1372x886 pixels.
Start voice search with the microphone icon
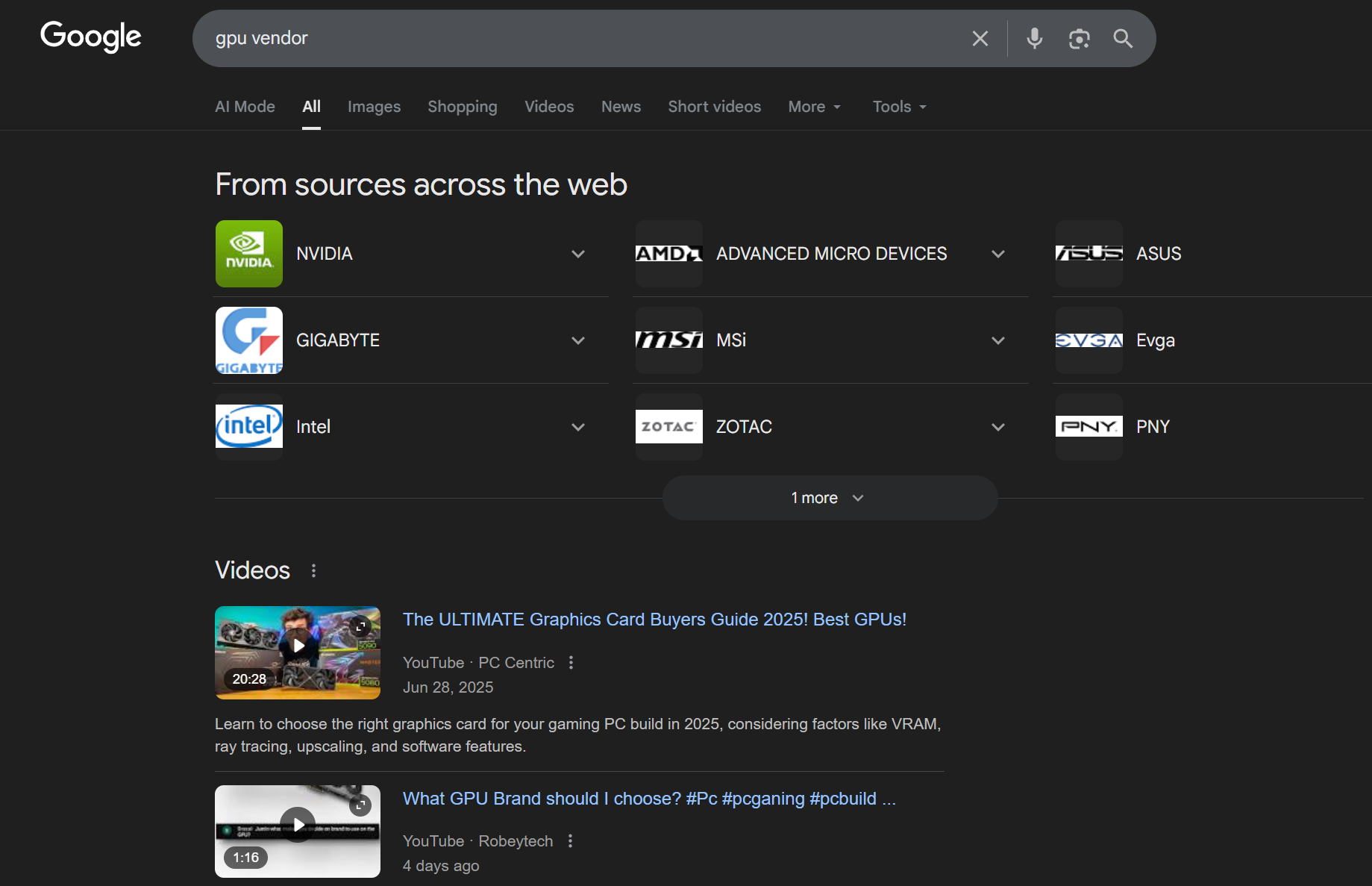(x=1034, y=38)
